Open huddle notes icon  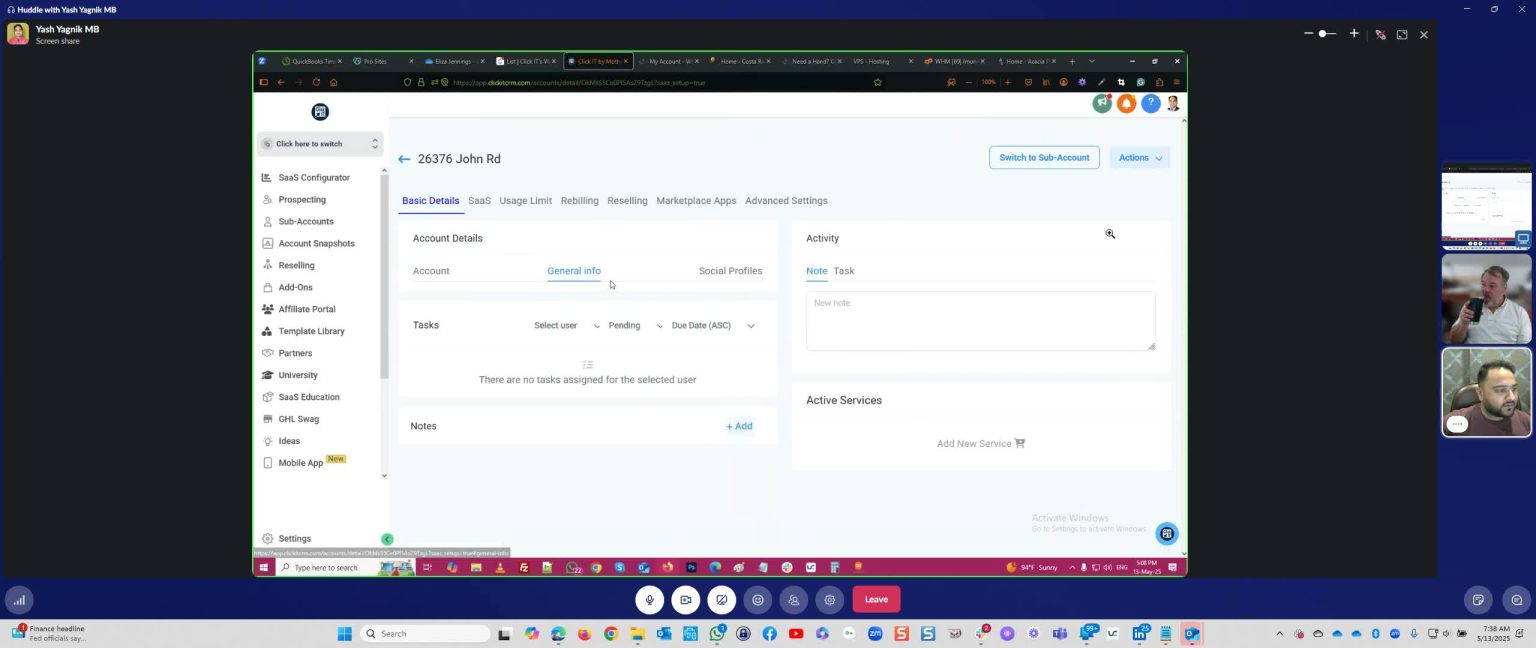[x=1479, y=600]
